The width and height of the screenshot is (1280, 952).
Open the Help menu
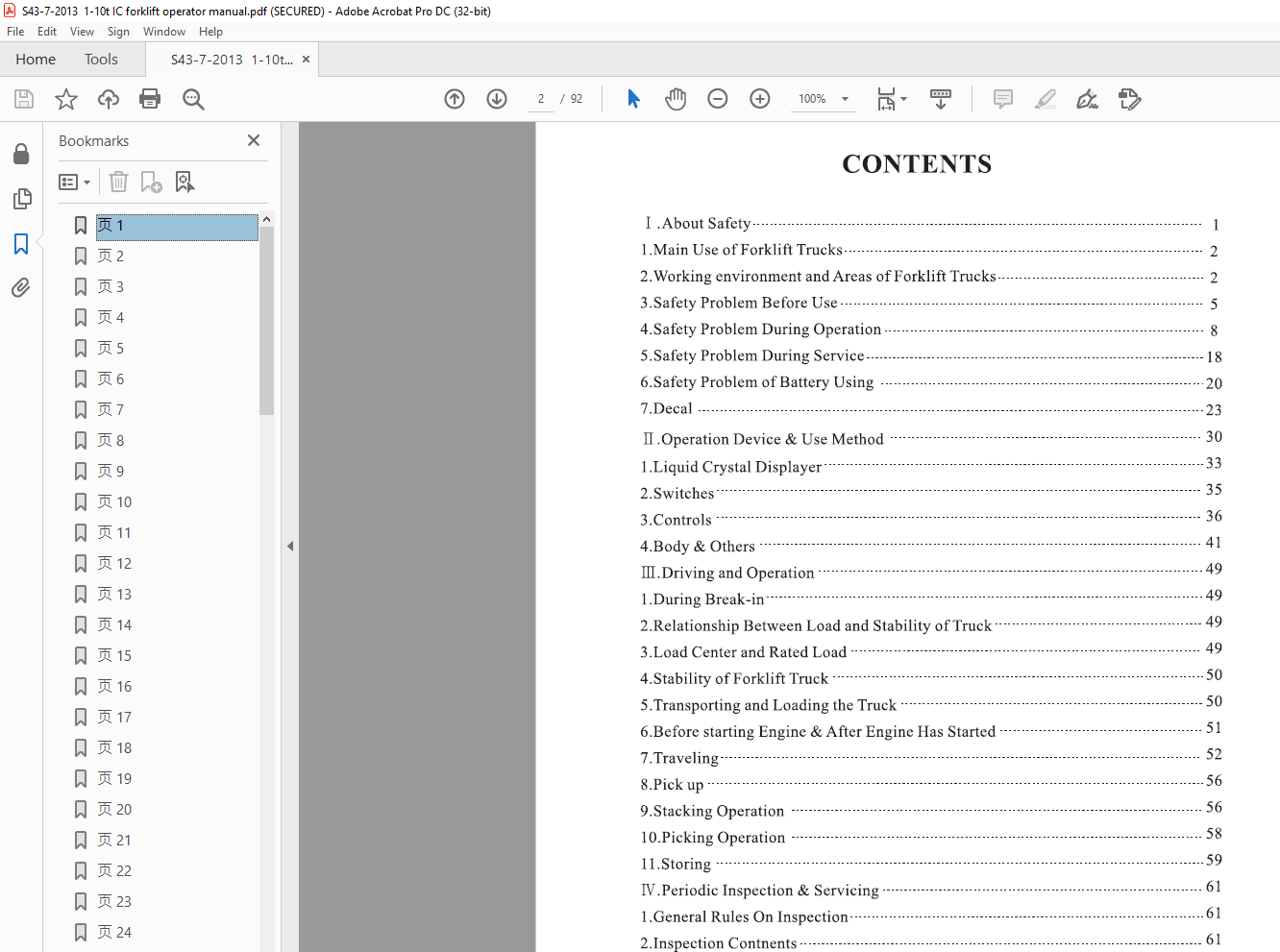pyautogui.click(x=210, y=32)
